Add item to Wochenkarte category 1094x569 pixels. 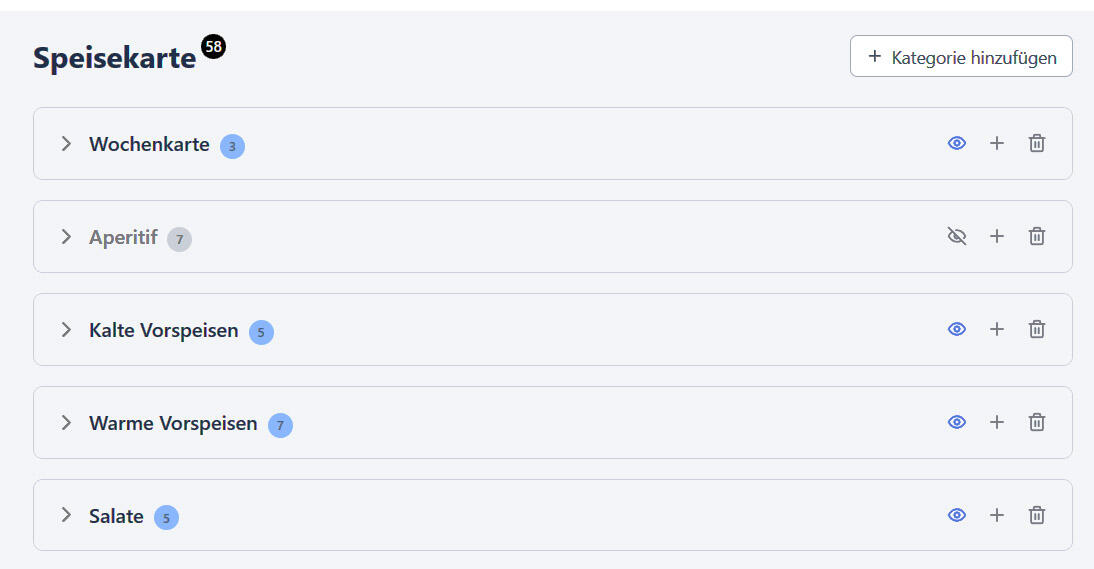tap(996, 144)
